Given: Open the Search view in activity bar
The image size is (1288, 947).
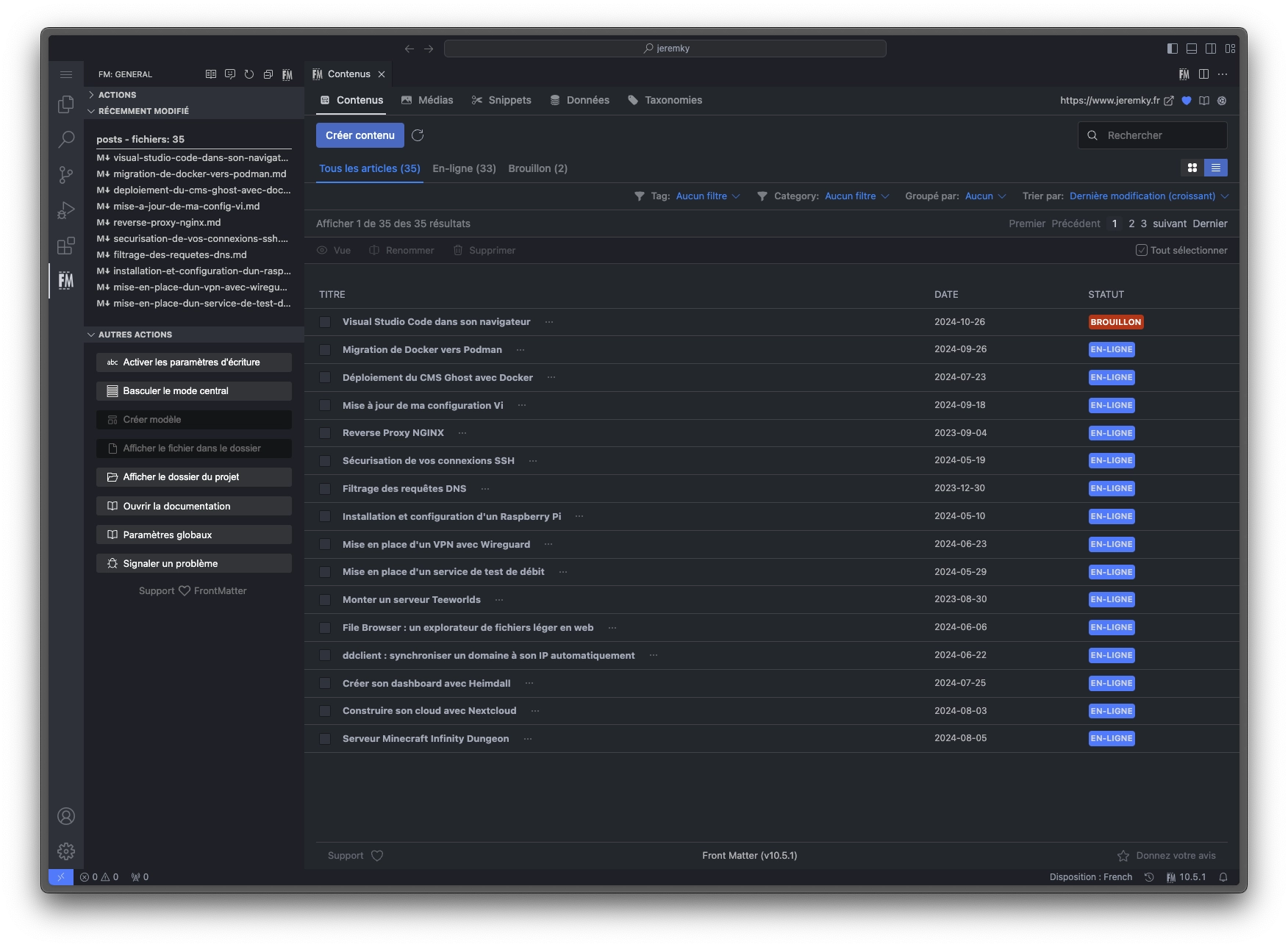Looking at the screenshot, I should [66, 139].
